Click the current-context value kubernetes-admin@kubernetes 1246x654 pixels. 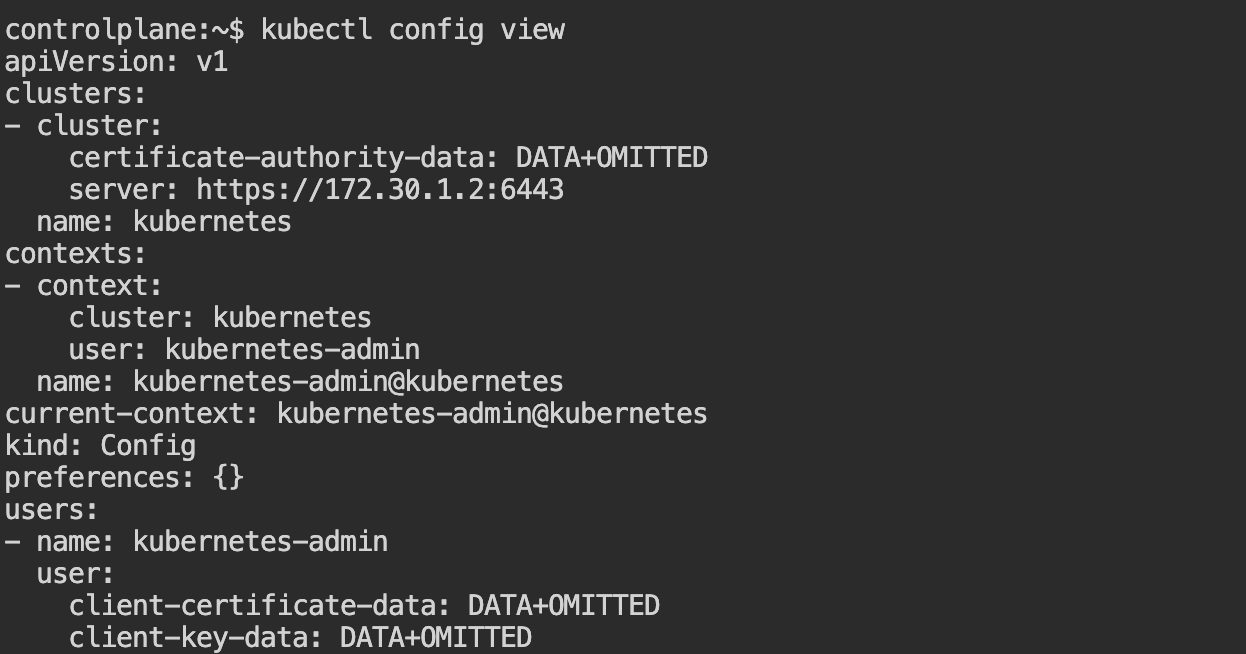pyautogui.click(x=492, y=413)
